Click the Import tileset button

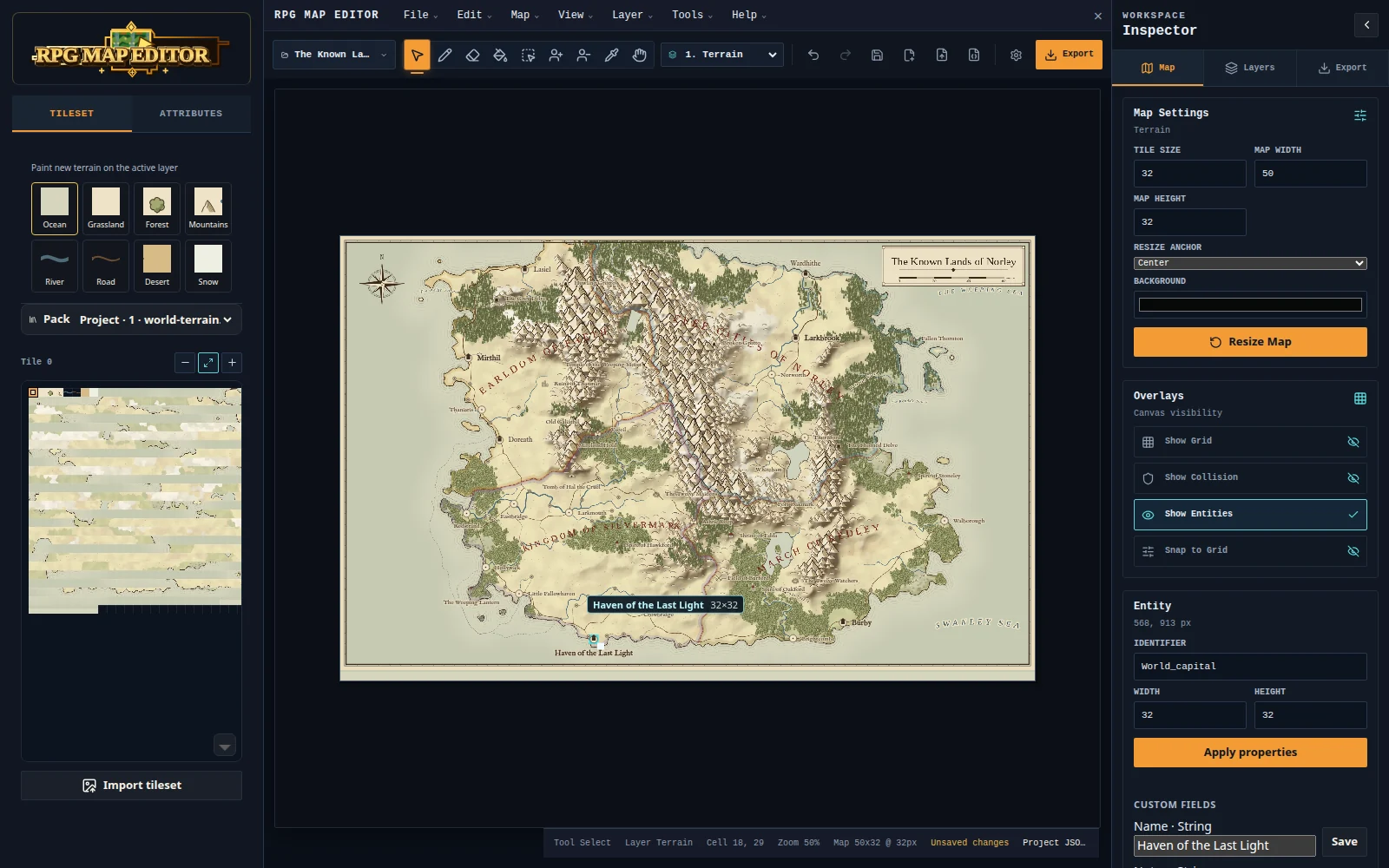click(x=131, y=786)
